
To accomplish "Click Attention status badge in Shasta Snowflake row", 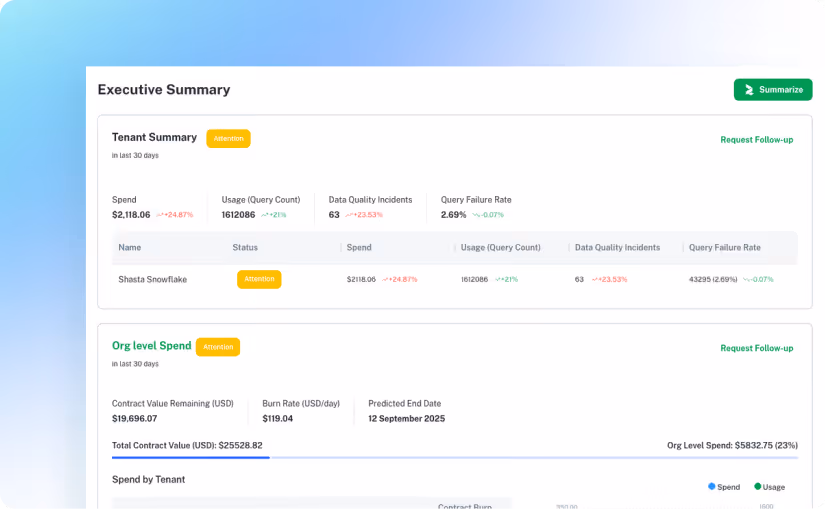I will 259,279.
